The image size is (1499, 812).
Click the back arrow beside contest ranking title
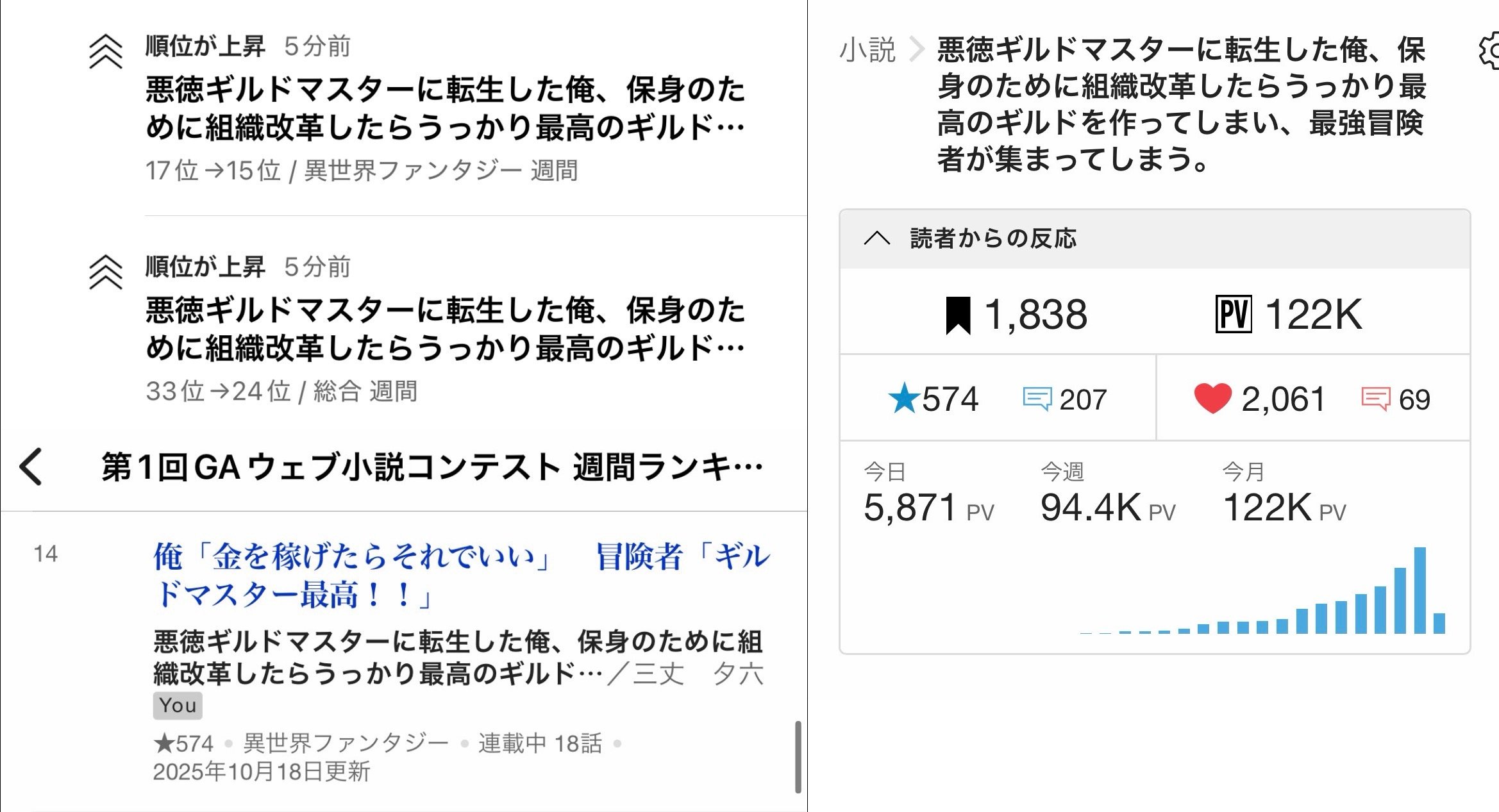[31, 467]
